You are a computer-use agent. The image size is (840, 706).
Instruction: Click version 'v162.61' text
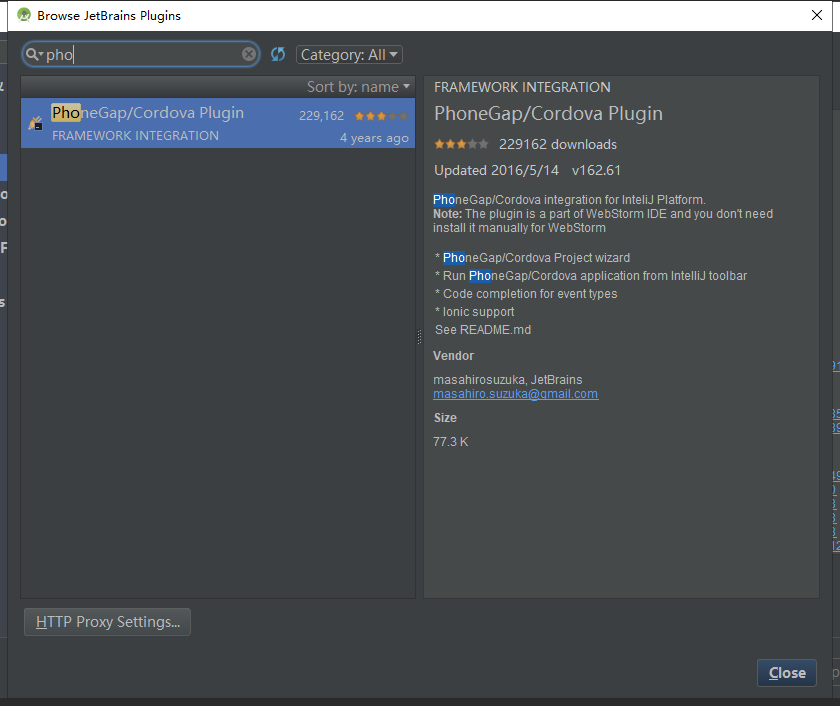pyautogui.click(x=596, y=170)
